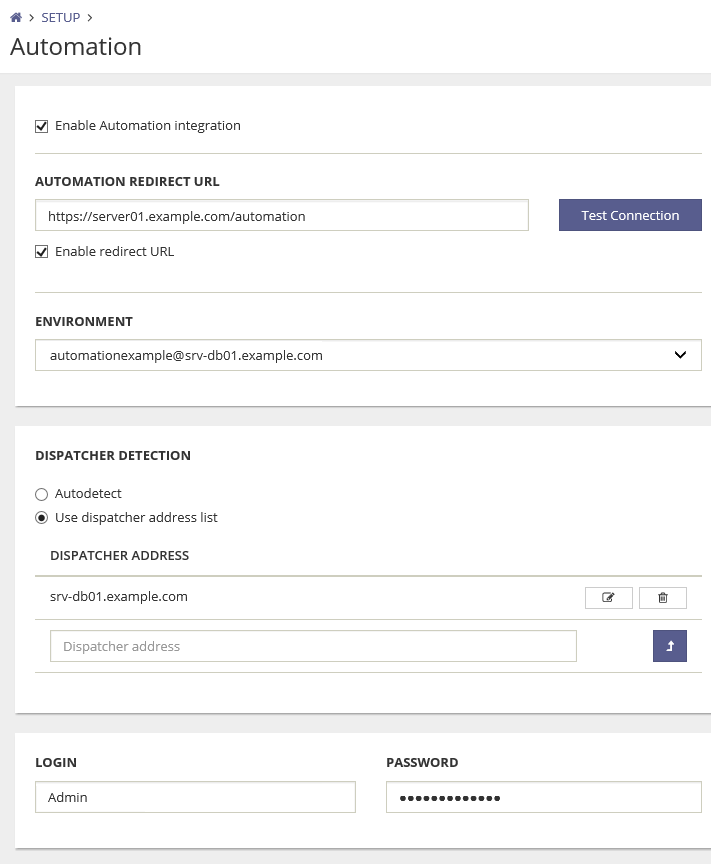
Task: Delete the srv-db01.example.com dispatcher address
Action: click(662, 598)
